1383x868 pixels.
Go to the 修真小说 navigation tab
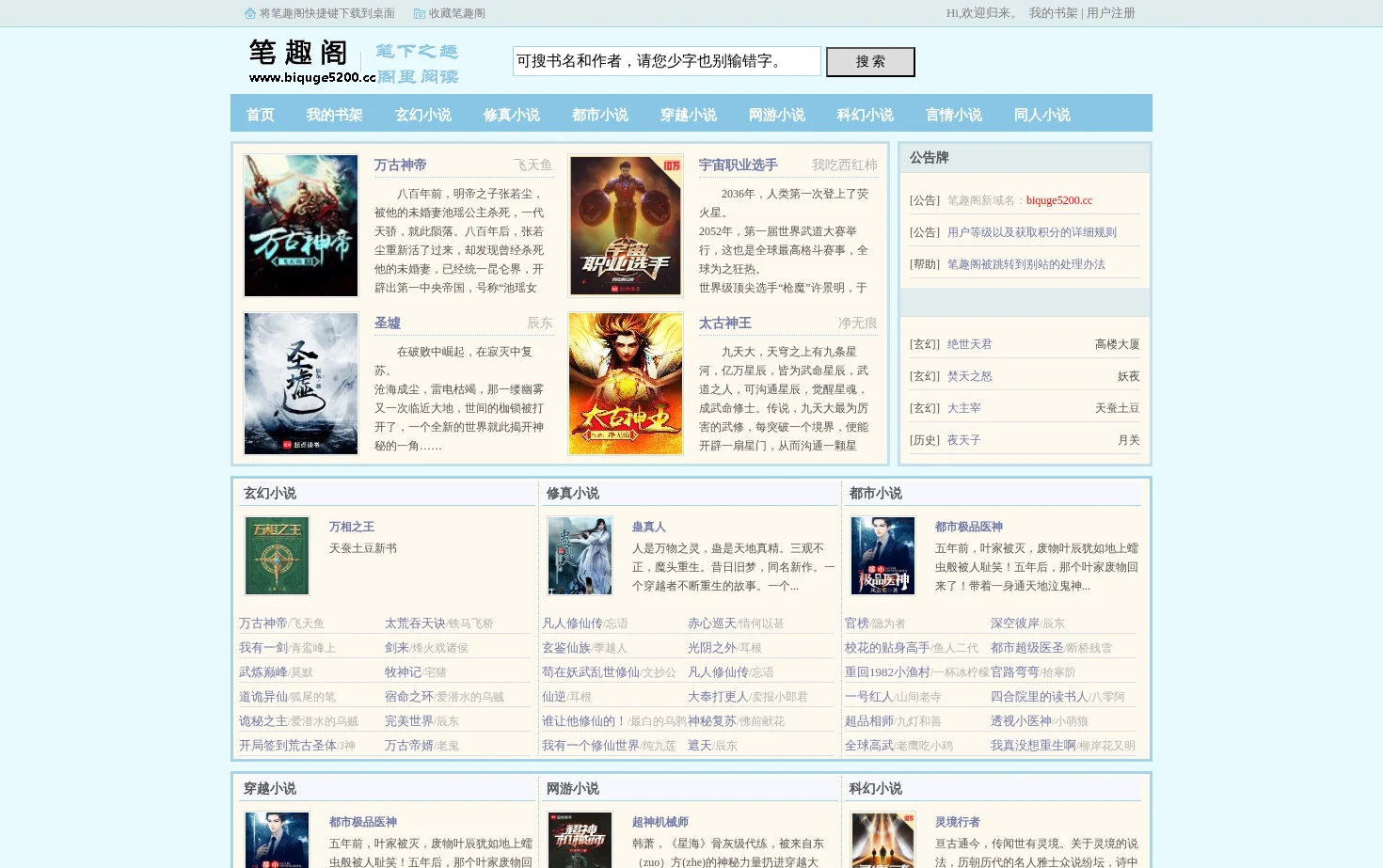(512, 115)
